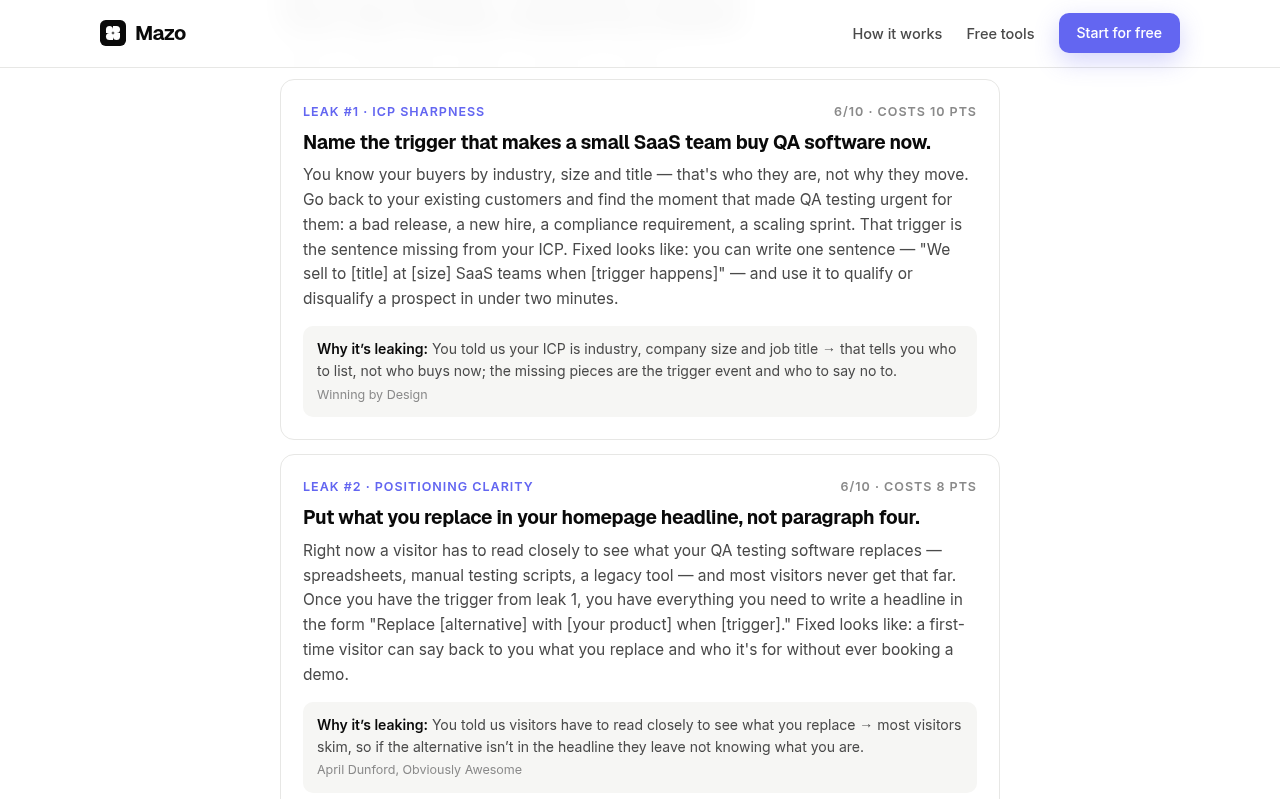Click the Winning by Design source citation
The width and height of the screenshot is (1280, 800).
(372, 395)
